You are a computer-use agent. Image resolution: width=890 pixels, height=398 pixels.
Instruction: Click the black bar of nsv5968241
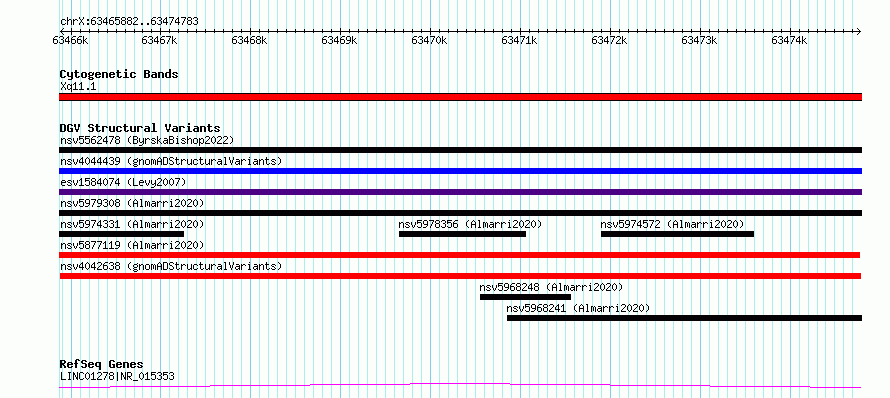(x=685, y=318)
